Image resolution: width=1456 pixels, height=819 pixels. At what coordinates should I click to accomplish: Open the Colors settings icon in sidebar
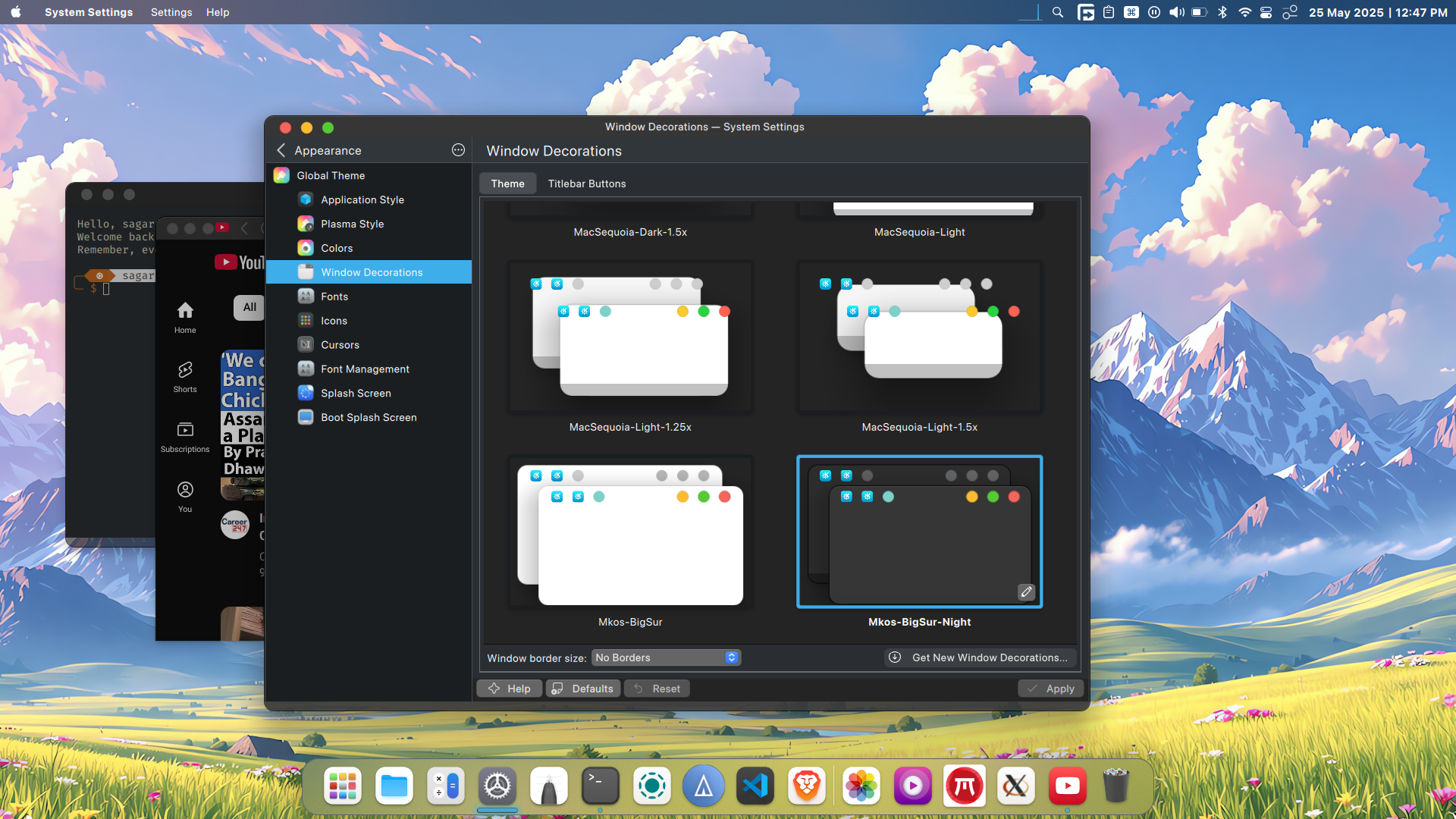pyautogui.click(x=306, y=248)
